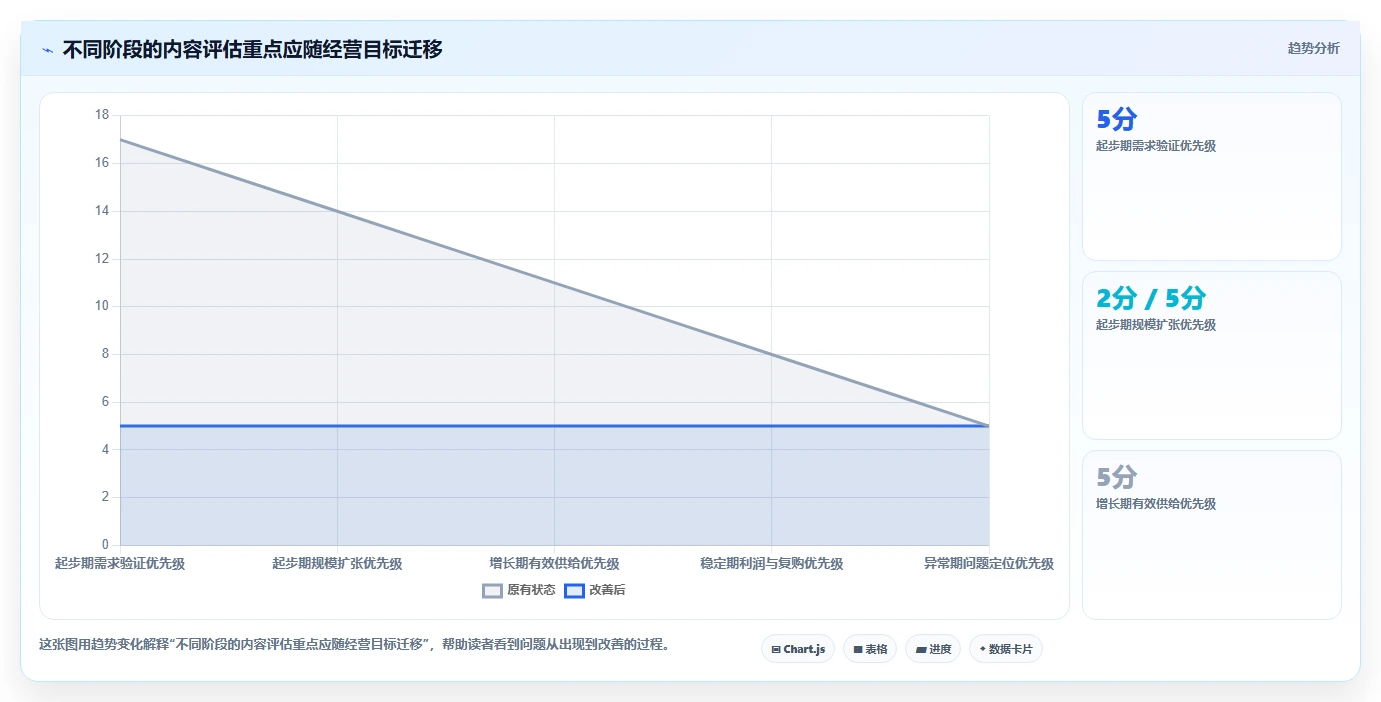
Task: Click the 趋势分析 label in header
Action: (1313, 49)
